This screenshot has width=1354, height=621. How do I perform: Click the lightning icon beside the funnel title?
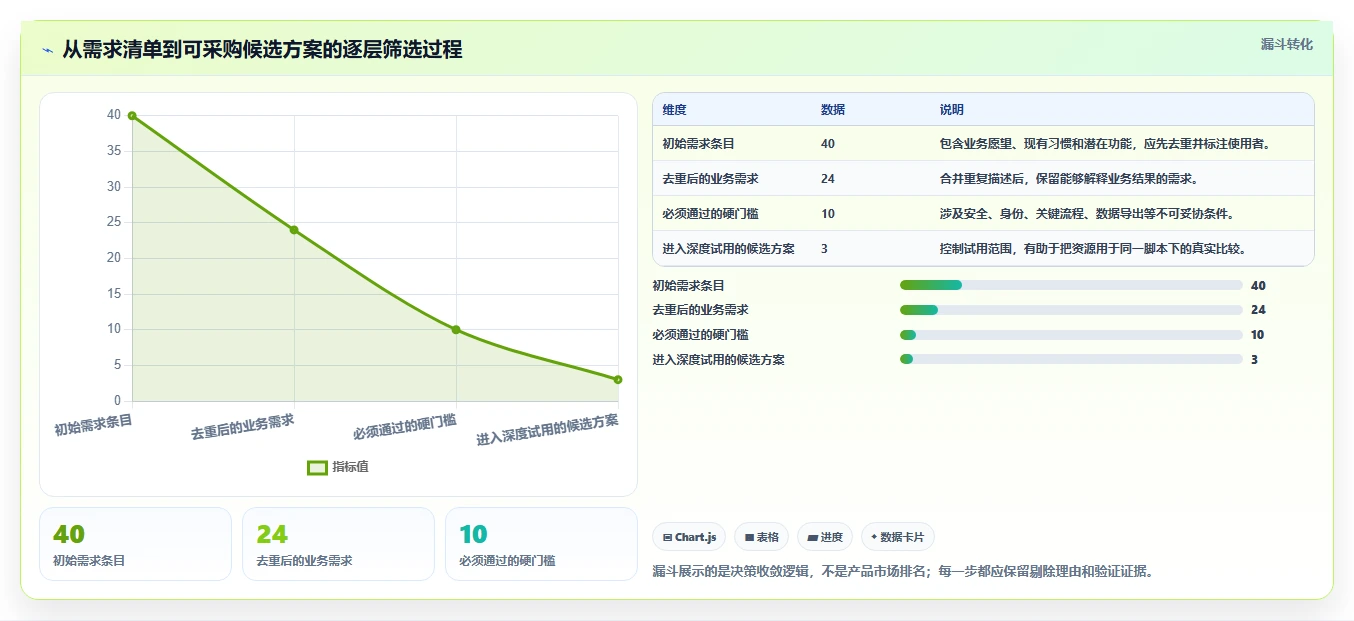48,50
